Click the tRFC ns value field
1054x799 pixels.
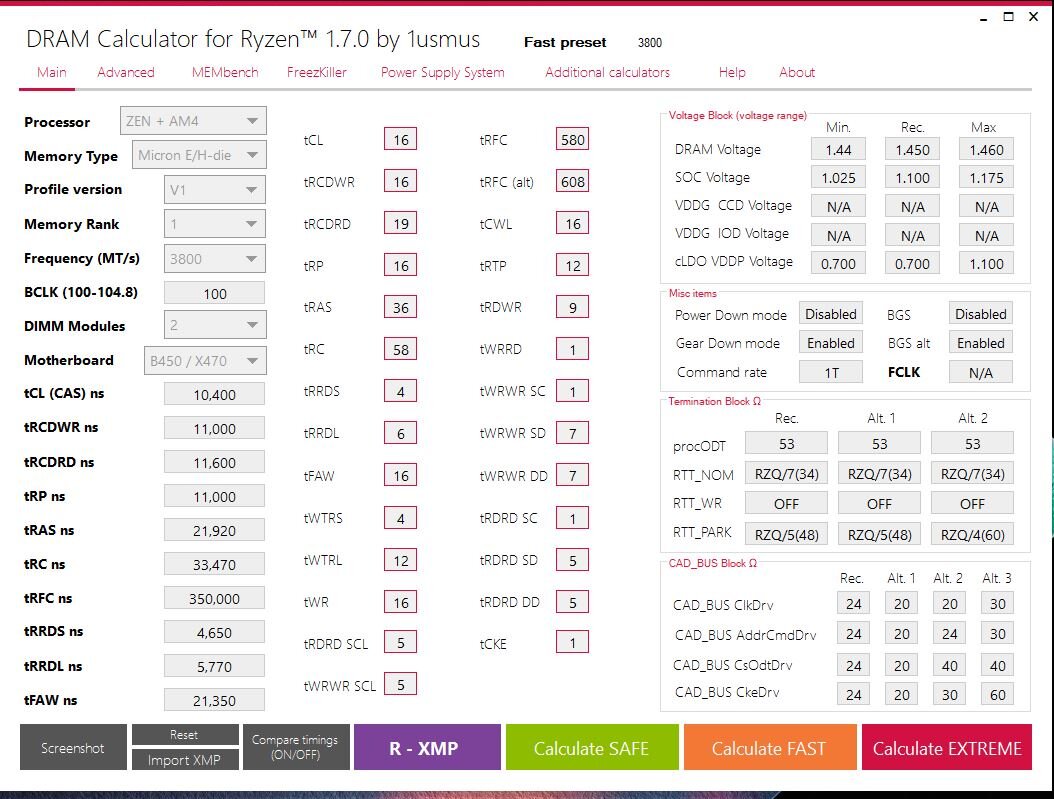214,598
